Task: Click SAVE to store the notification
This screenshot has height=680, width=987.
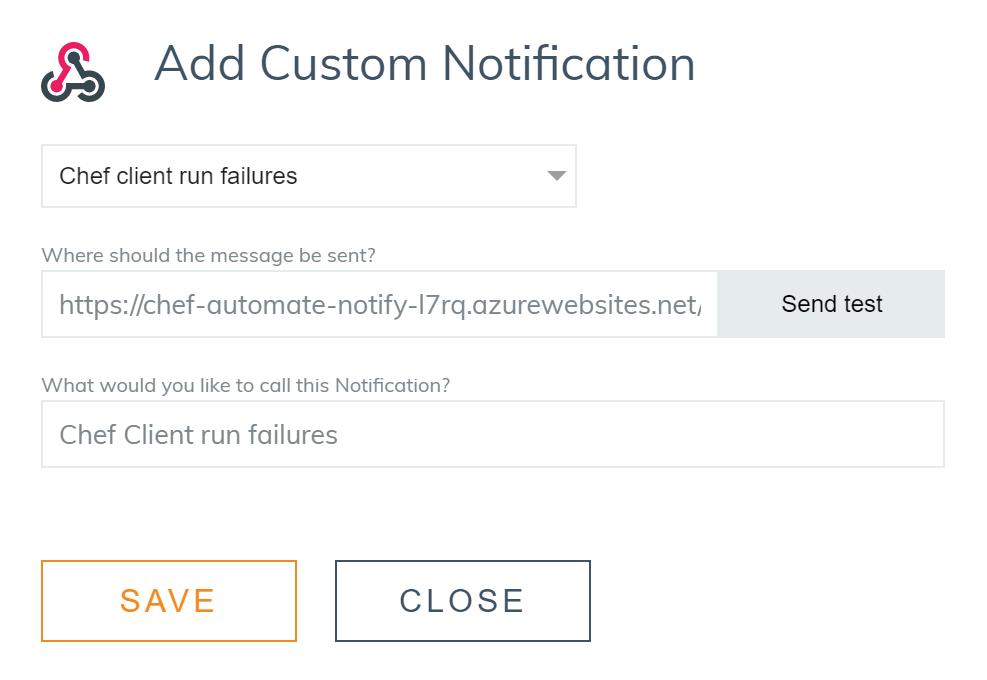Action: pos(168,601)
